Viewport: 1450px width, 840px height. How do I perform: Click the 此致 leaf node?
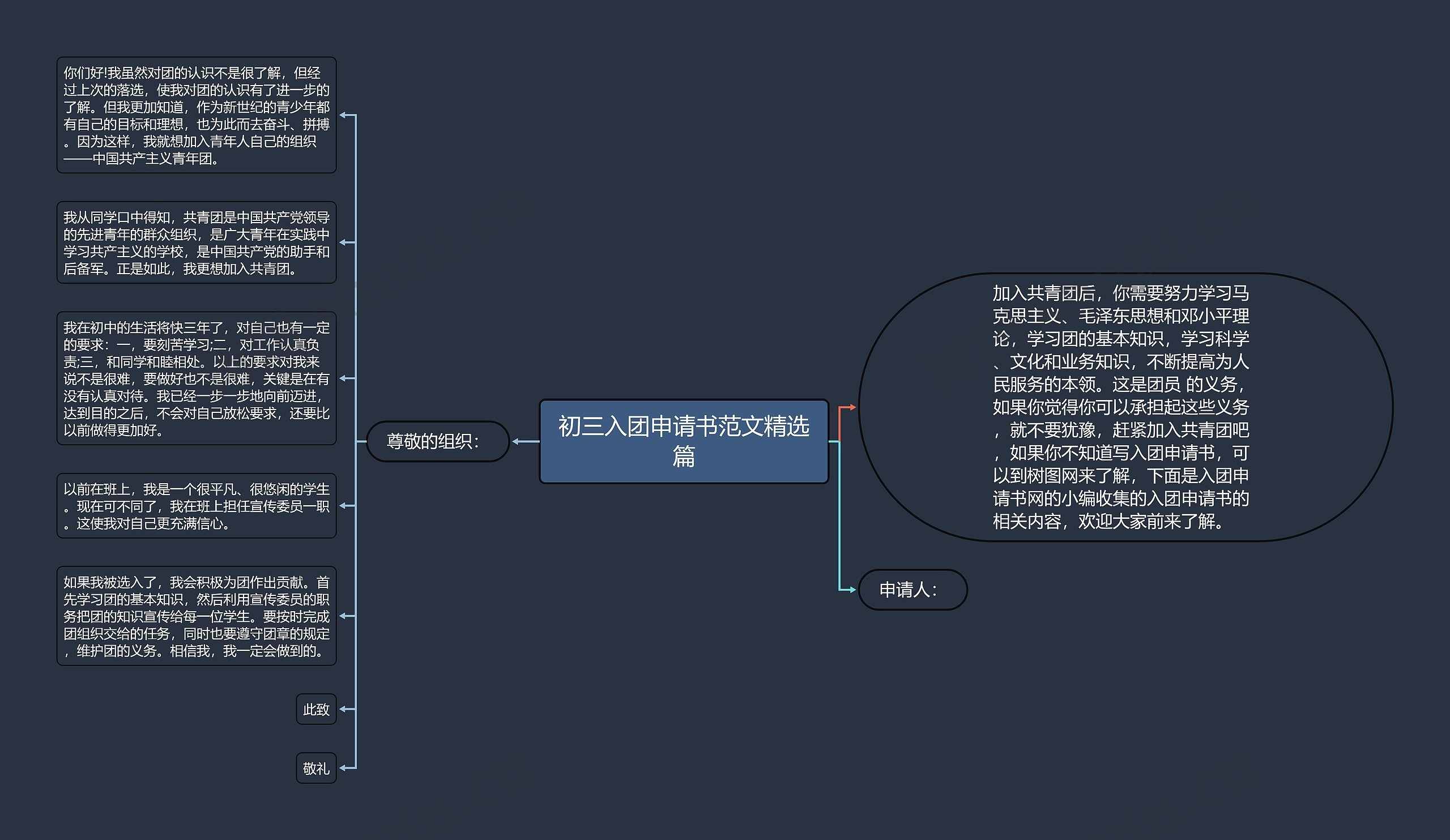316,709
